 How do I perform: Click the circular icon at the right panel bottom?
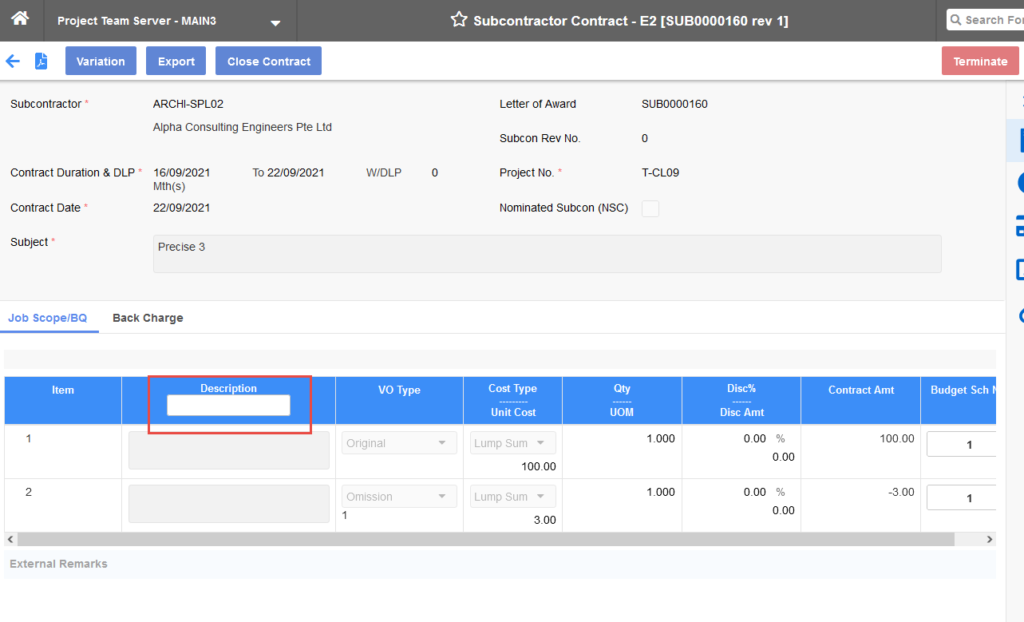[x=1018, y=316]
